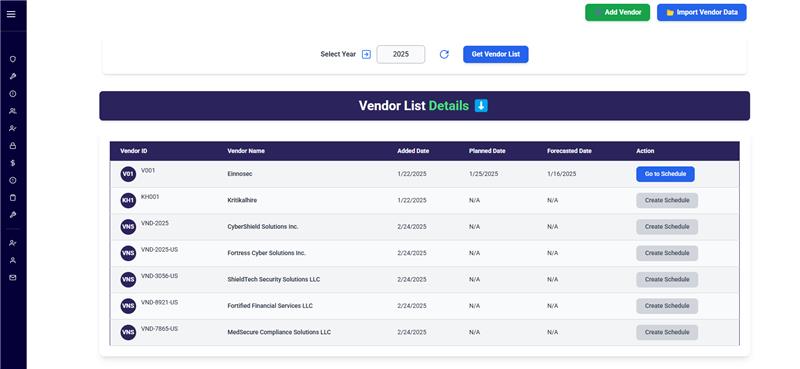The image size is (800, 369).
Task: Click the V01 avatar badge for Einnosec
Action: click(x=128, y=174)
